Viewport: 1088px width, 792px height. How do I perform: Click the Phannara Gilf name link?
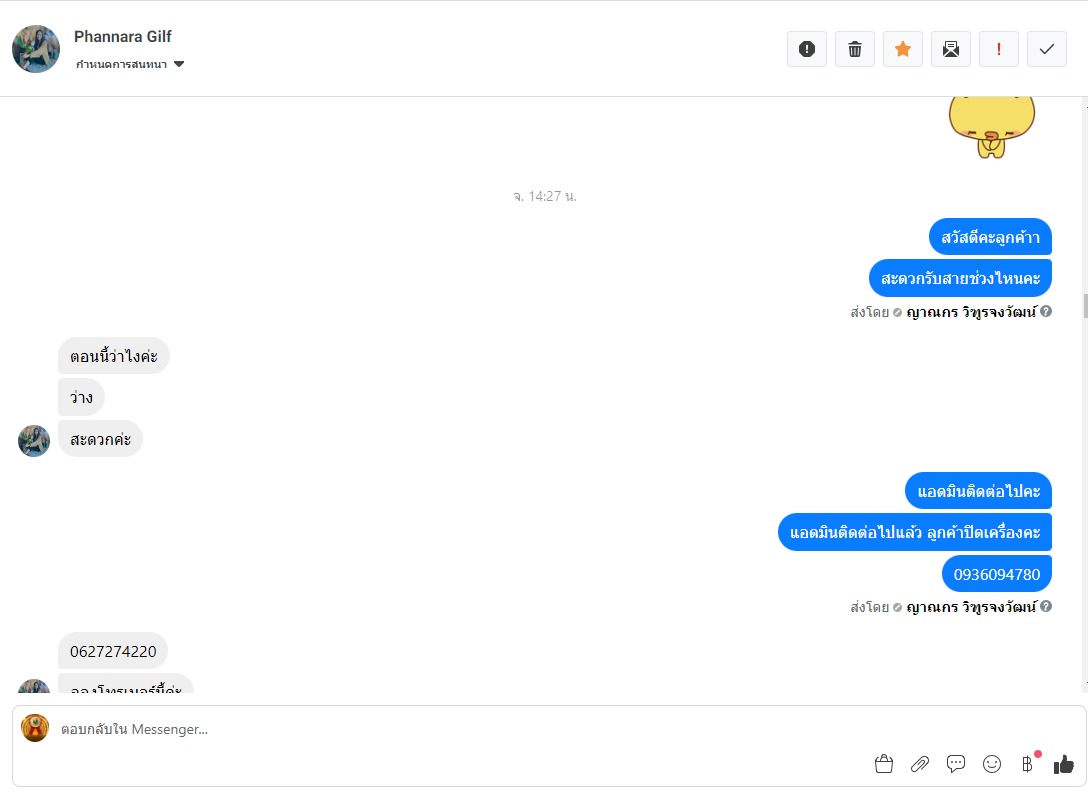pyautogui.click(x=123, y=37)
